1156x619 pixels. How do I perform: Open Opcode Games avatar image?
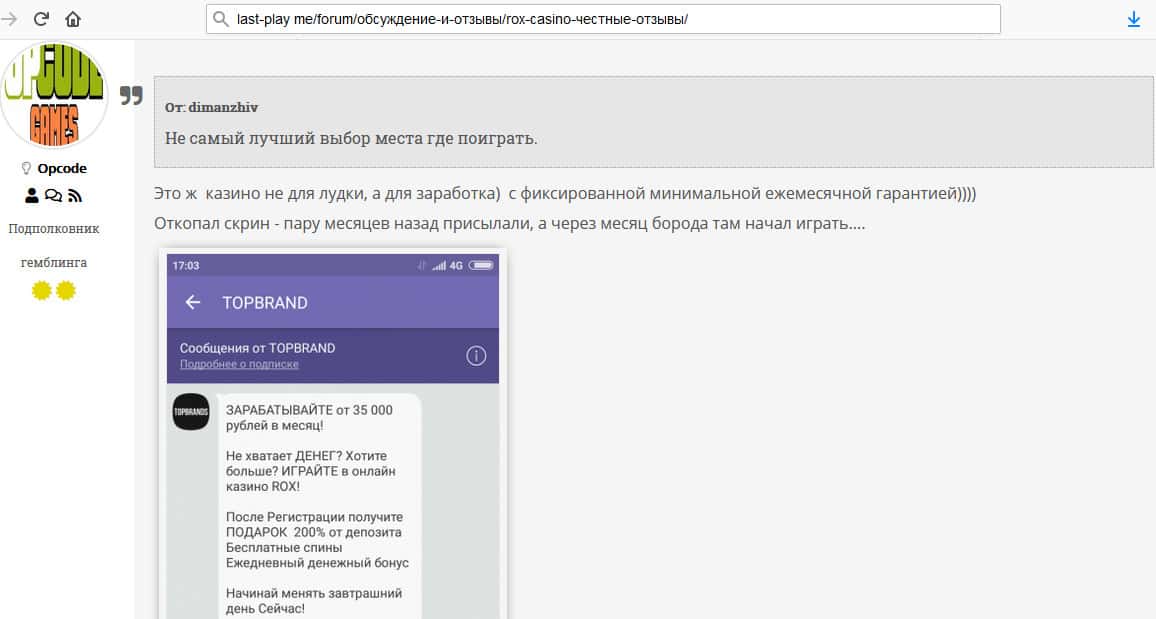pos(54,94)
